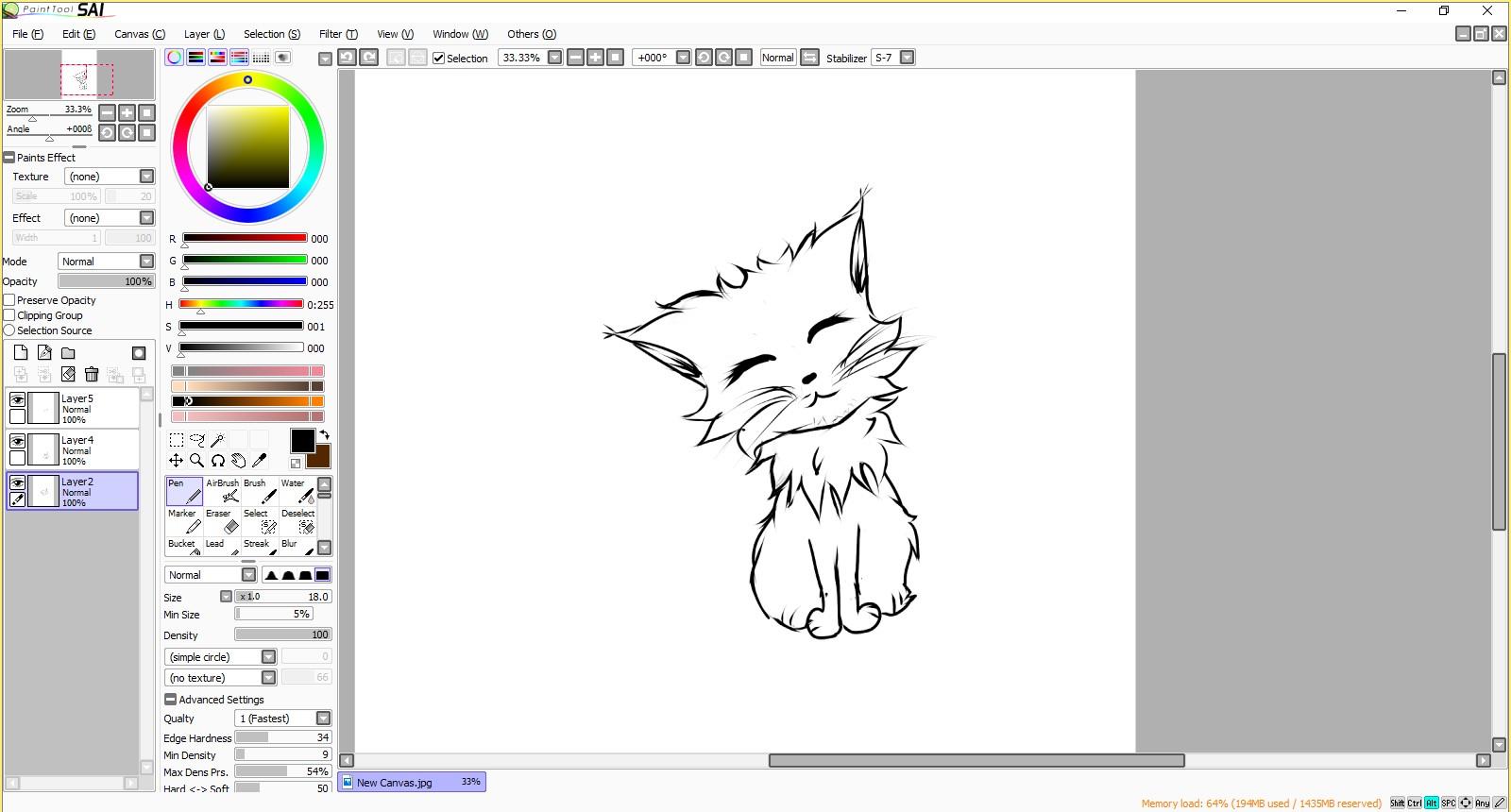Activate the lasso selection tool
Screen dimensions: 1511x812
197,440
